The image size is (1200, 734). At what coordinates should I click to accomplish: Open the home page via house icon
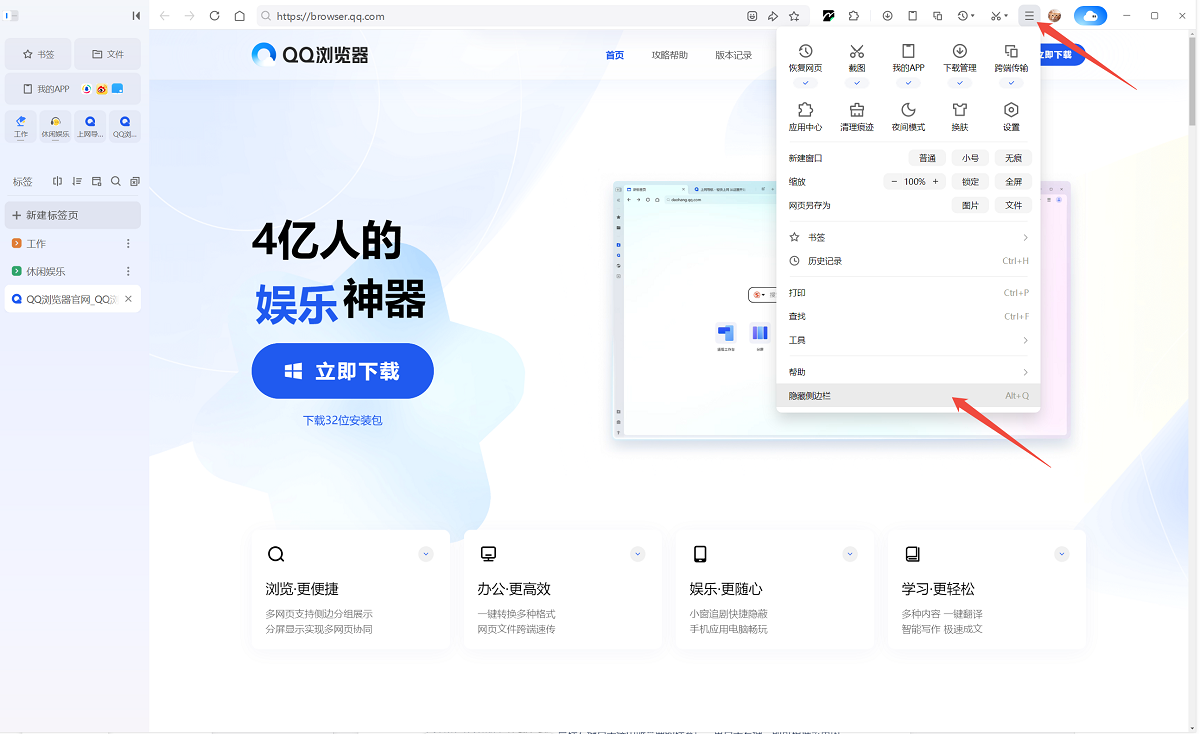click(x=240, y=16)
